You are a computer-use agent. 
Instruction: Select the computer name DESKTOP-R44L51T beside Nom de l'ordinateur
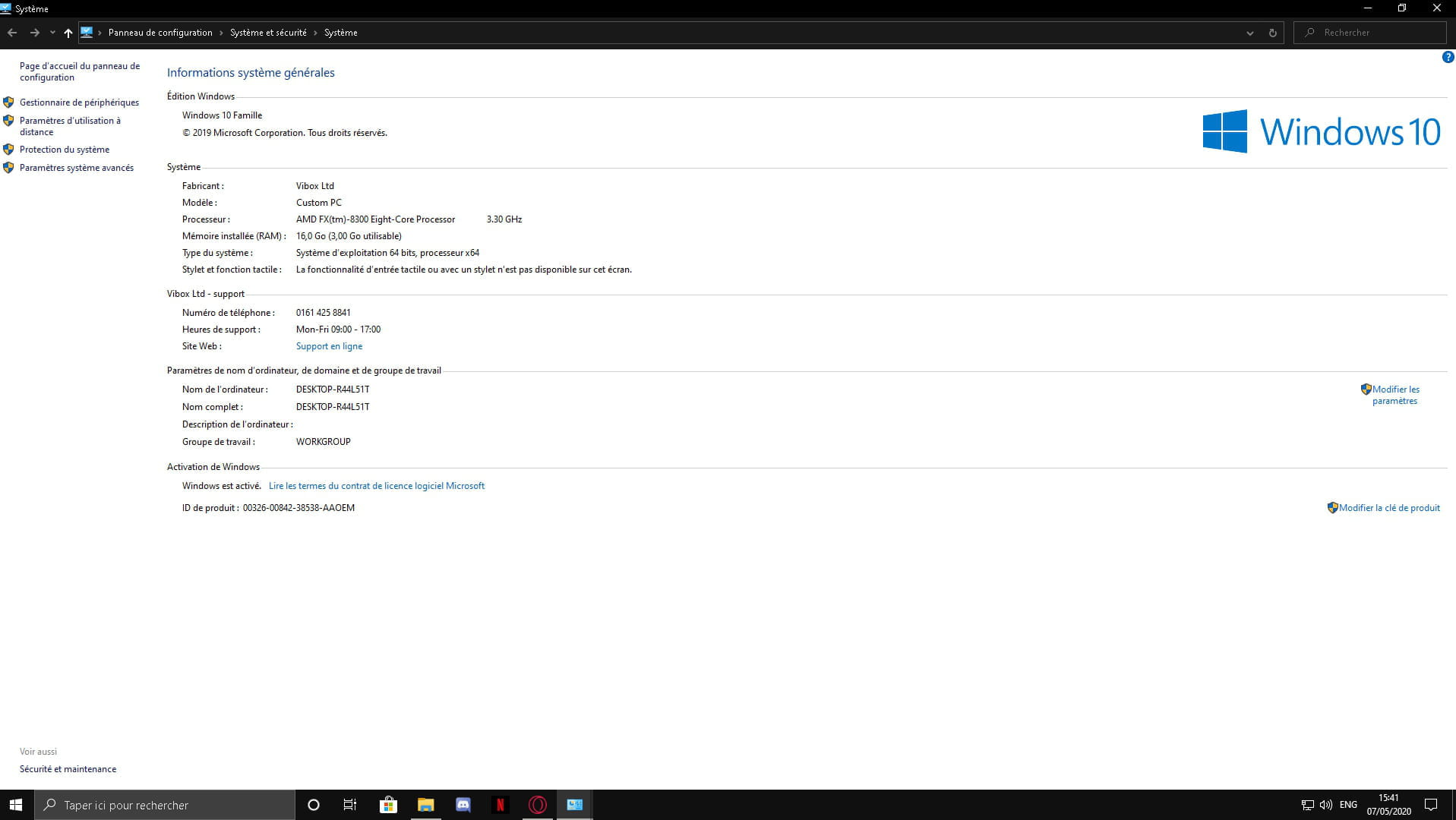click(333, 389)
